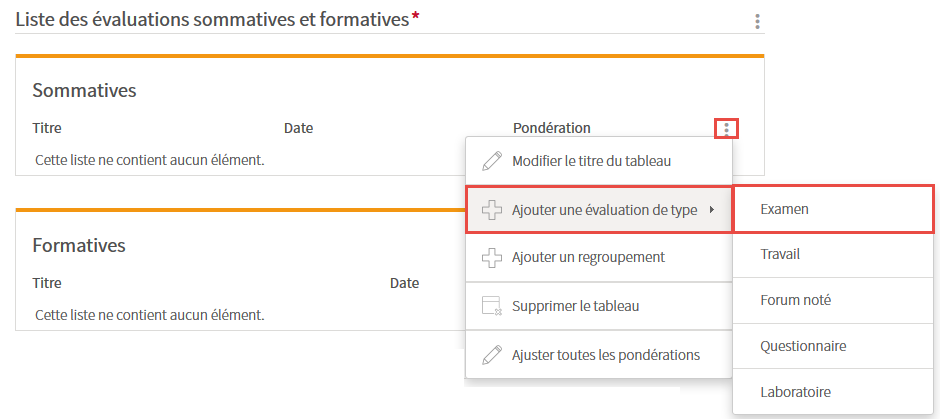The width and height of the screenshot is (940, 419).
Task: Click the delete-table icon next to Supprimer
Action: (x=492, y=306)
